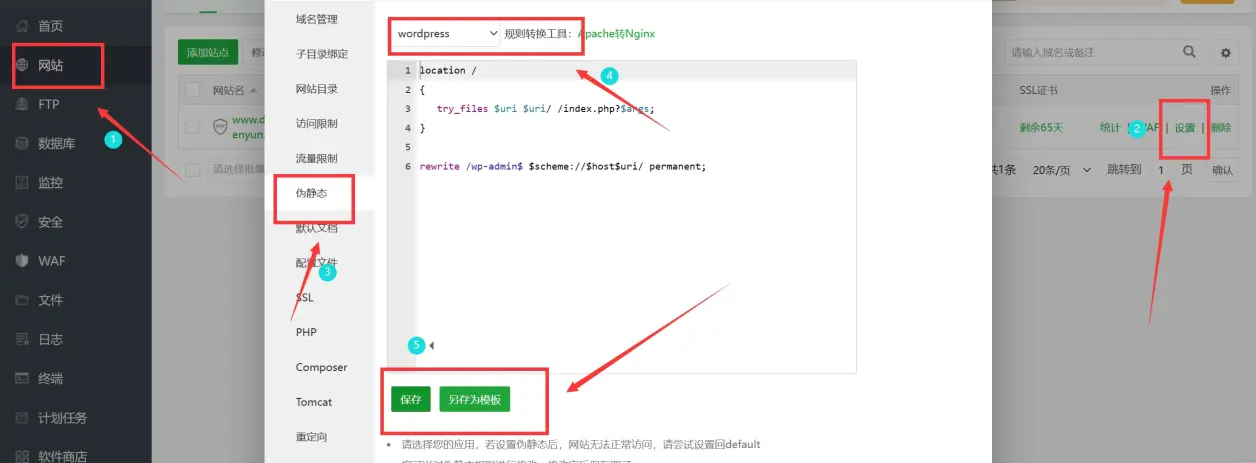Click the 跳转到 page number input

click(1161, 170)
